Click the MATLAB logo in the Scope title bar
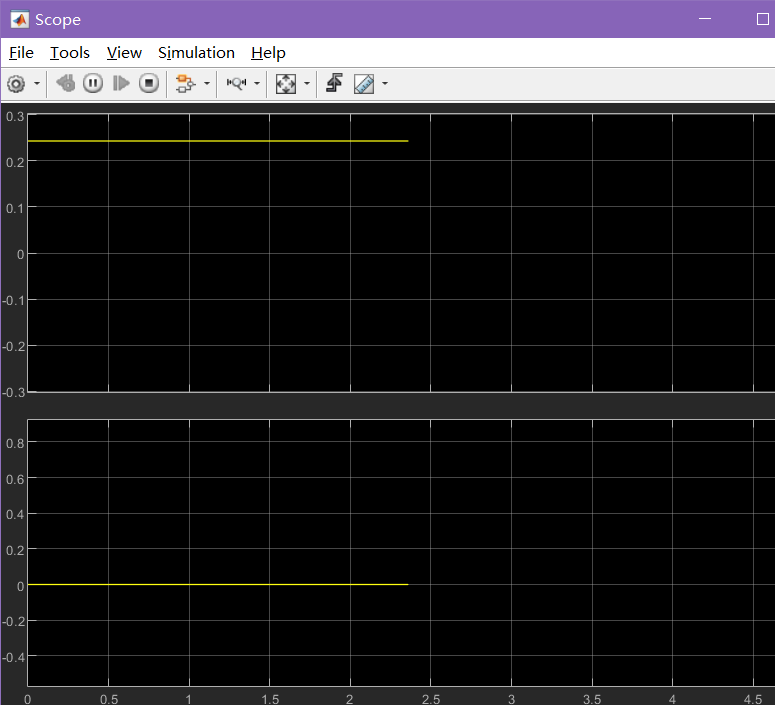This screenshot has height=705, width=775. pos(20,19)
